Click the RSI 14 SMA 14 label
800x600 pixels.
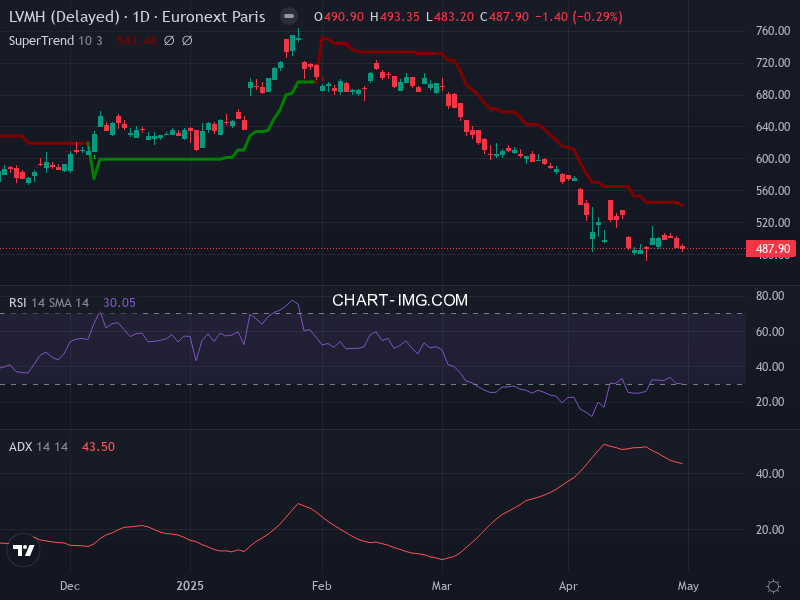point(49,303)
